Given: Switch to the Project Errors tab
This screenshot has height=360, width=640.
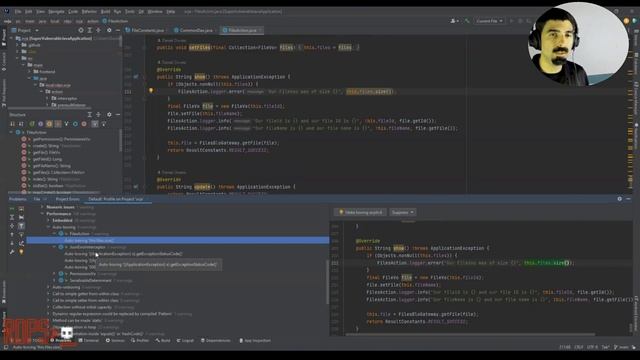Looking at the screenshot, I should pyautogui.click(x=67, y=199).
